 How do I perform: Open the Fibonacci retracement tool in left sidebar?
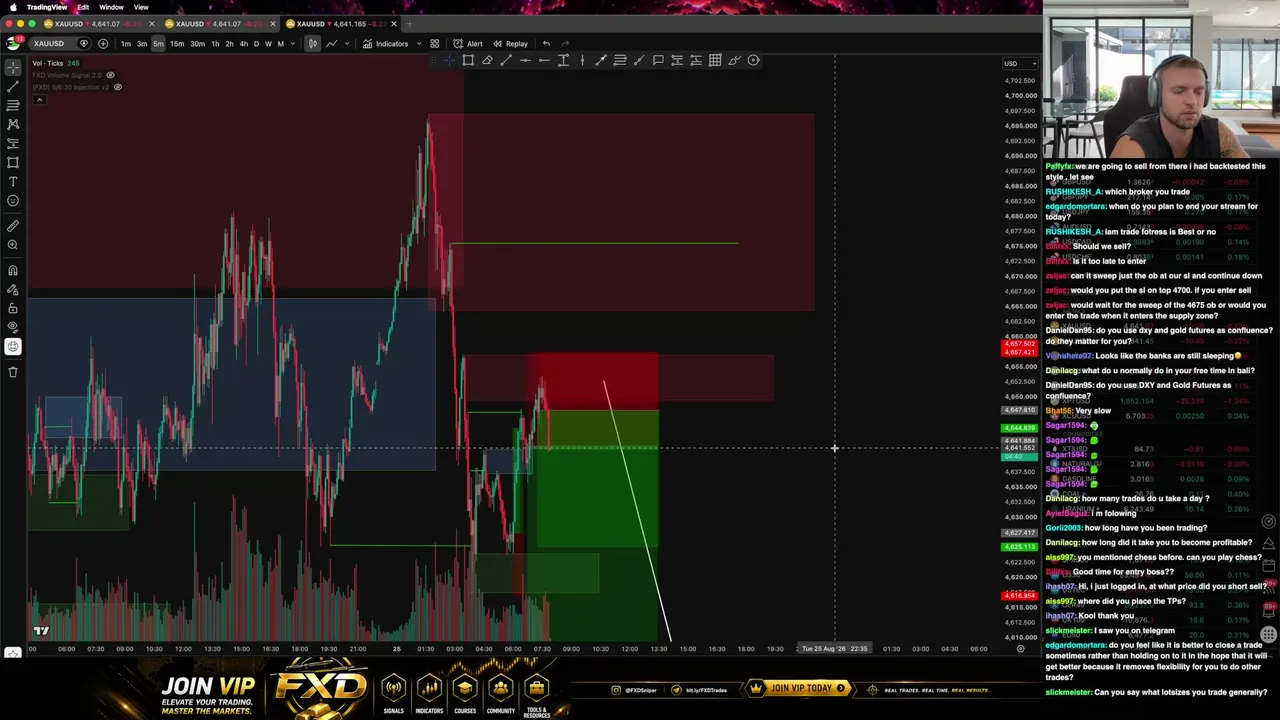click(13, 105)
